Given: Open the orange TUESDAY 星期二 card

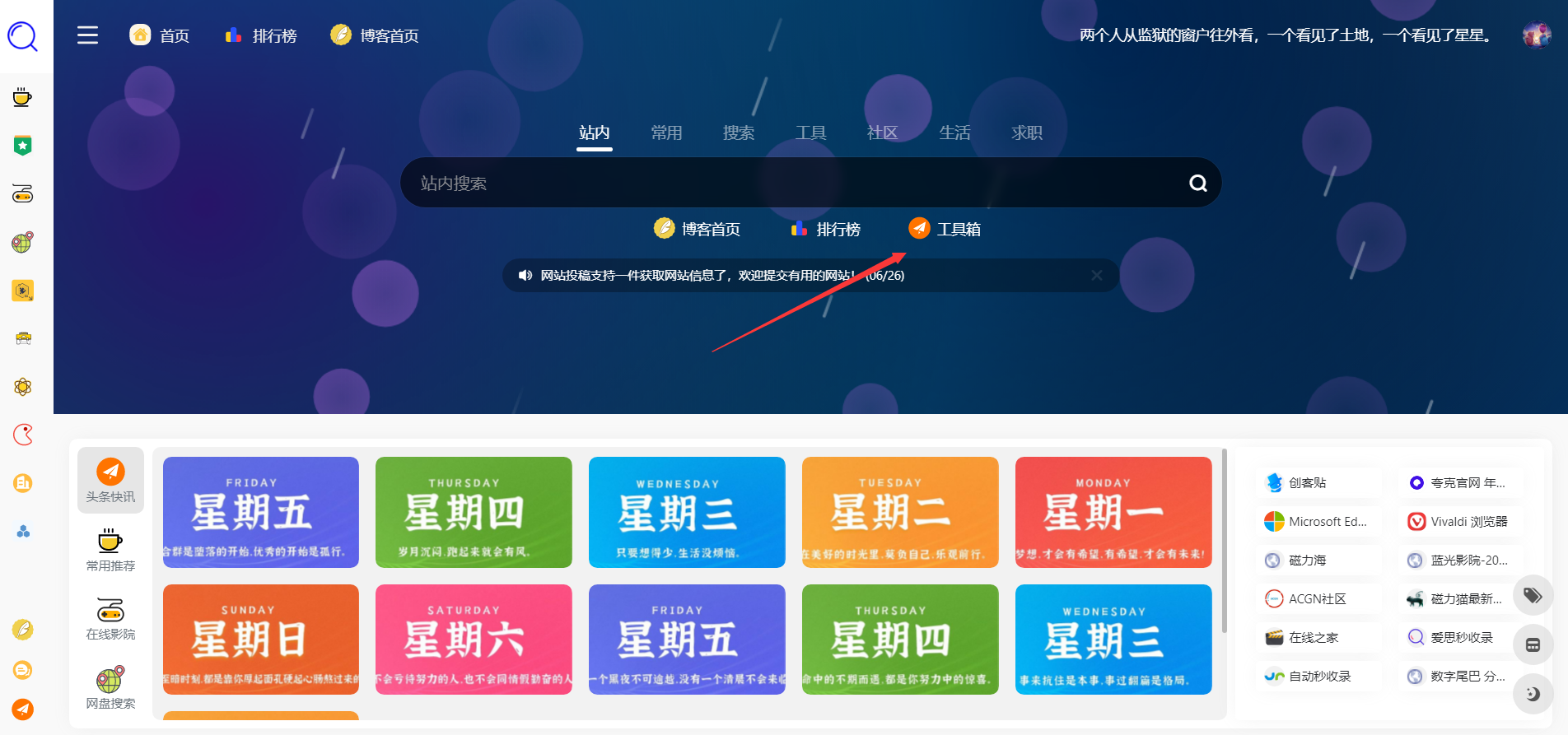Looking at the screenshot, I should click(900, 512).
